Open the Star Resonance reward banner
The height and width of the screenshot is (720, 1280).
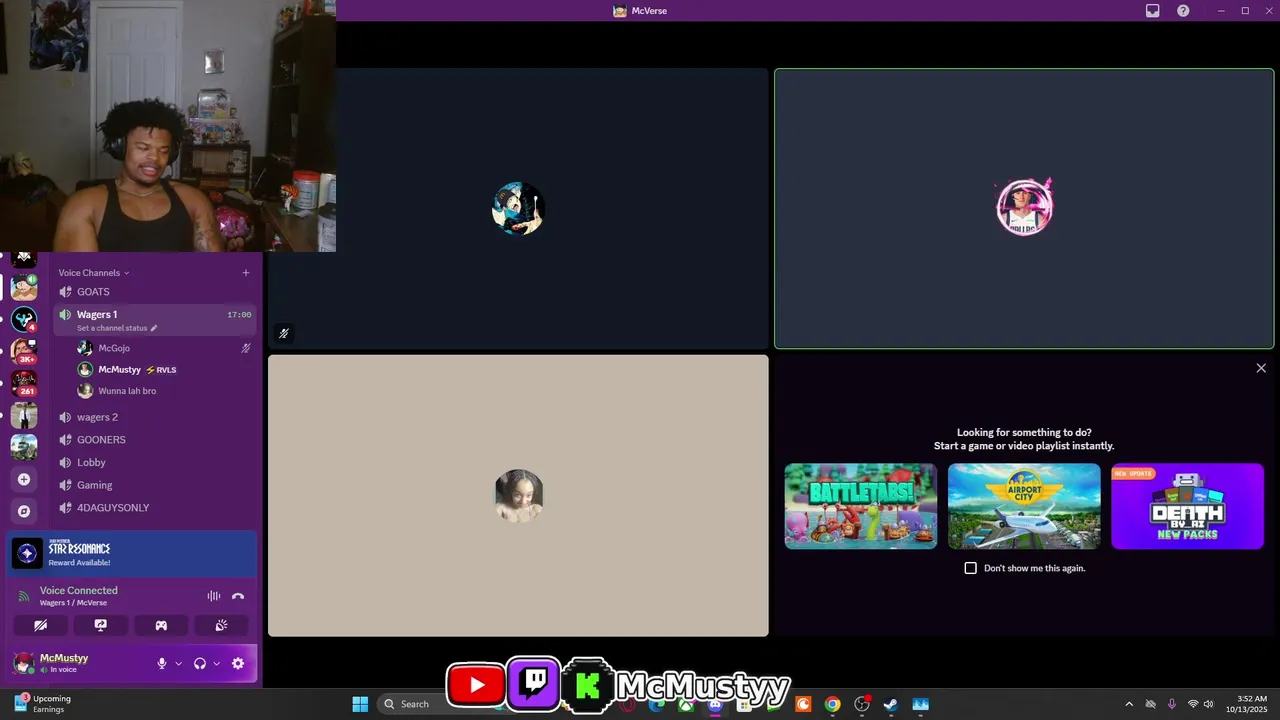(x=132, y=554)
